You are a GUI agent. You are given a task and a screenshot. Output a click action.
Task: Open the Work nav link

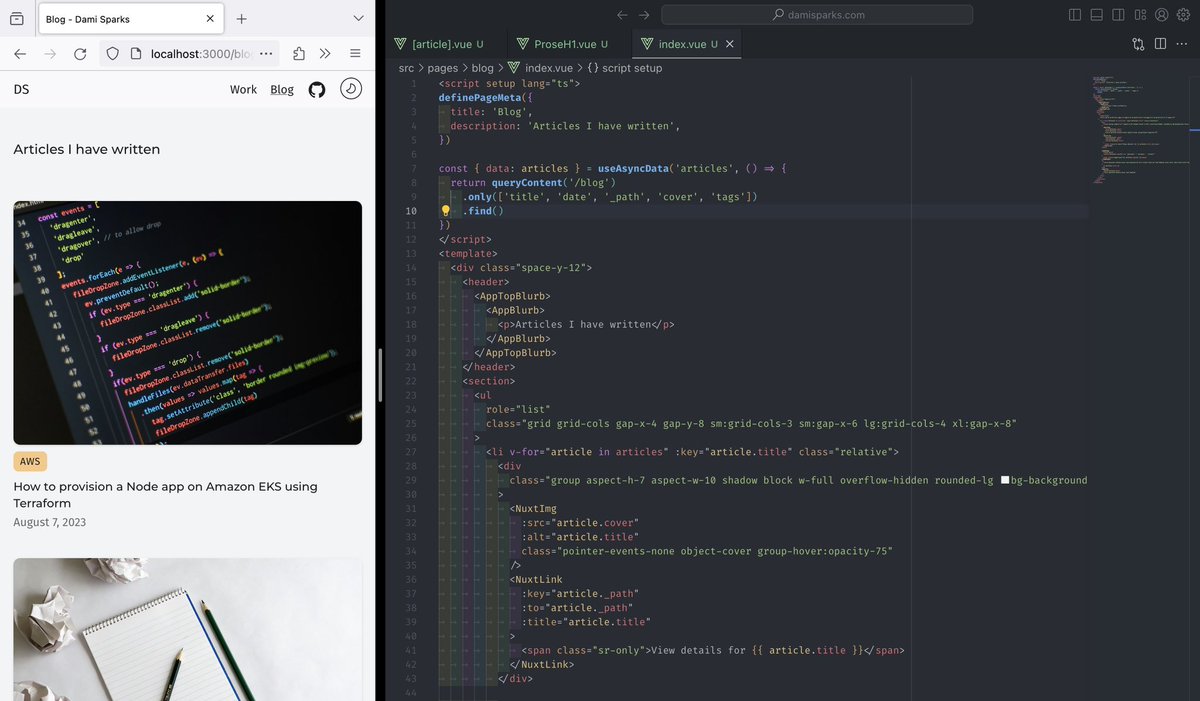243,89
